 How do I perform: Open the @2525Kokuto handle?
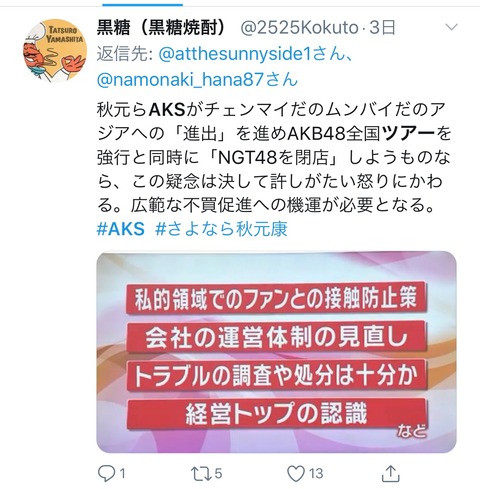[x=299, y=28]
